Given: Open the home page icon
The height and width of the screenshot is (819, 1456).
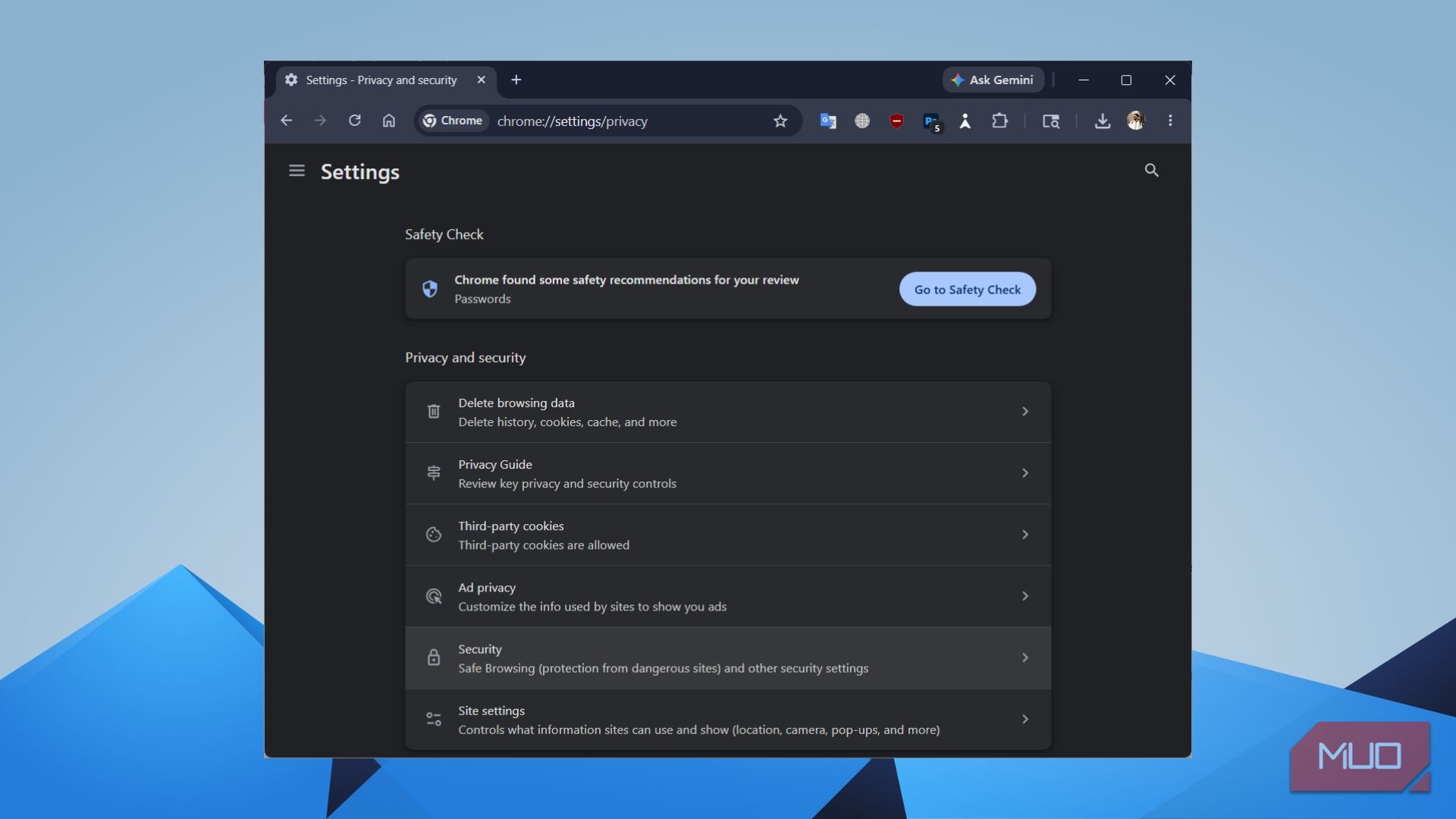Looking at the screenshot, I should pos(389,121).
